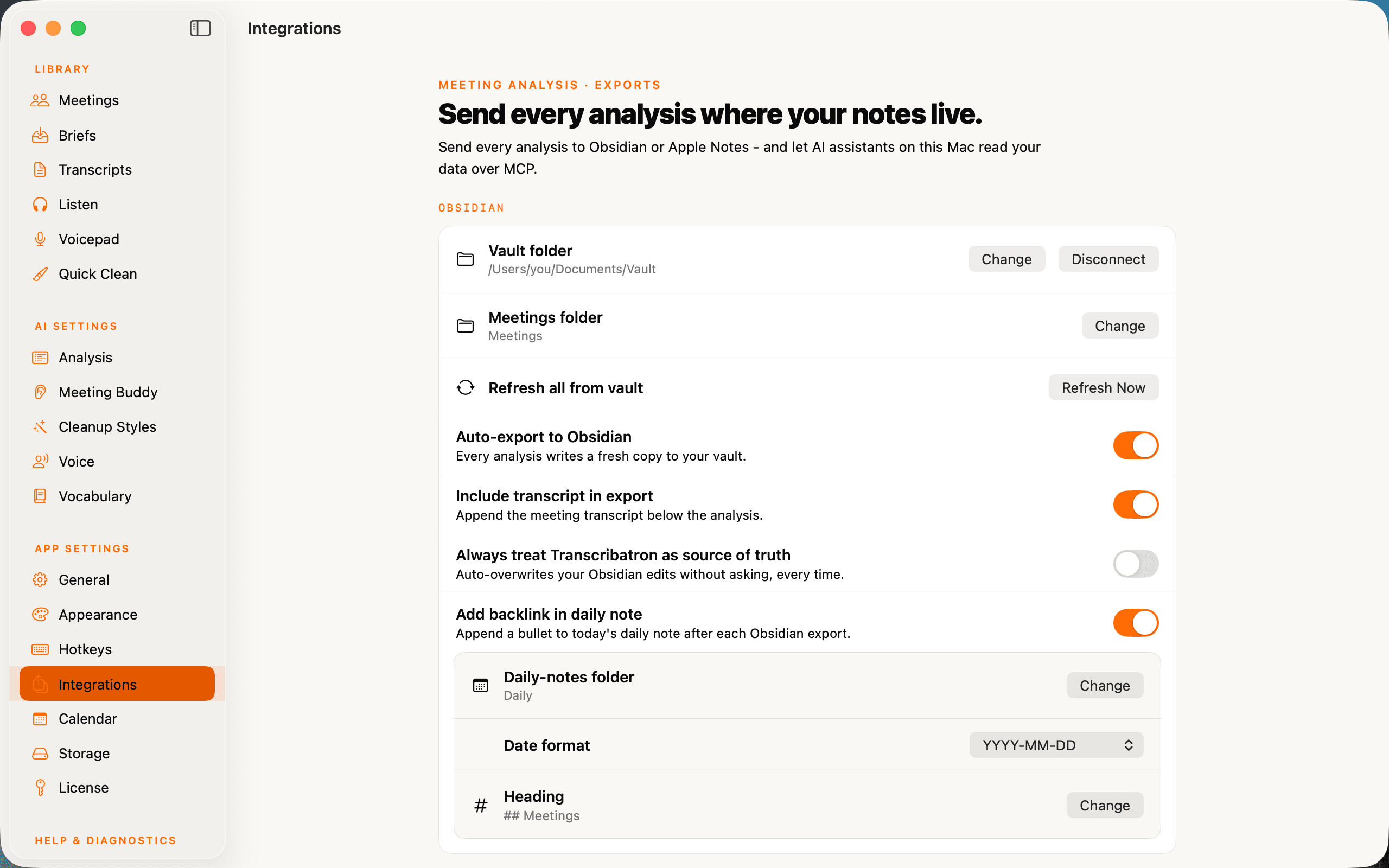Click the sidebar toggle icon
This screenshot has width=1389, height=868.
point(200,28)
